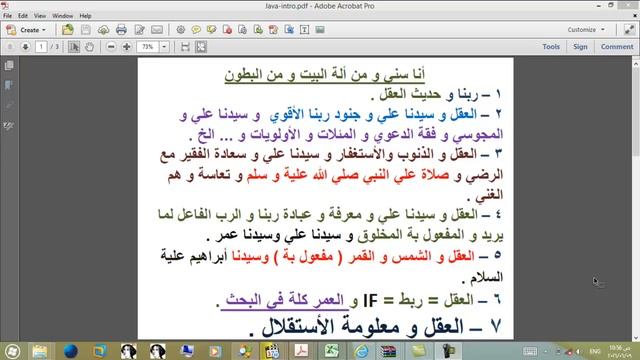
Task: Open the Comment pane
Action: [617, 47]
